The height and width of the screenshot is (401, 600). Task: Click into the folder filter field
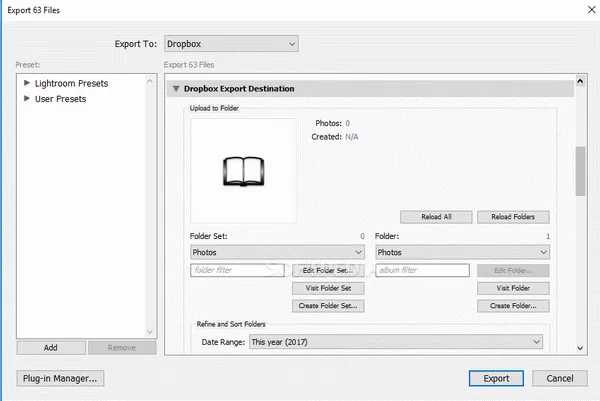coord(237,270)
